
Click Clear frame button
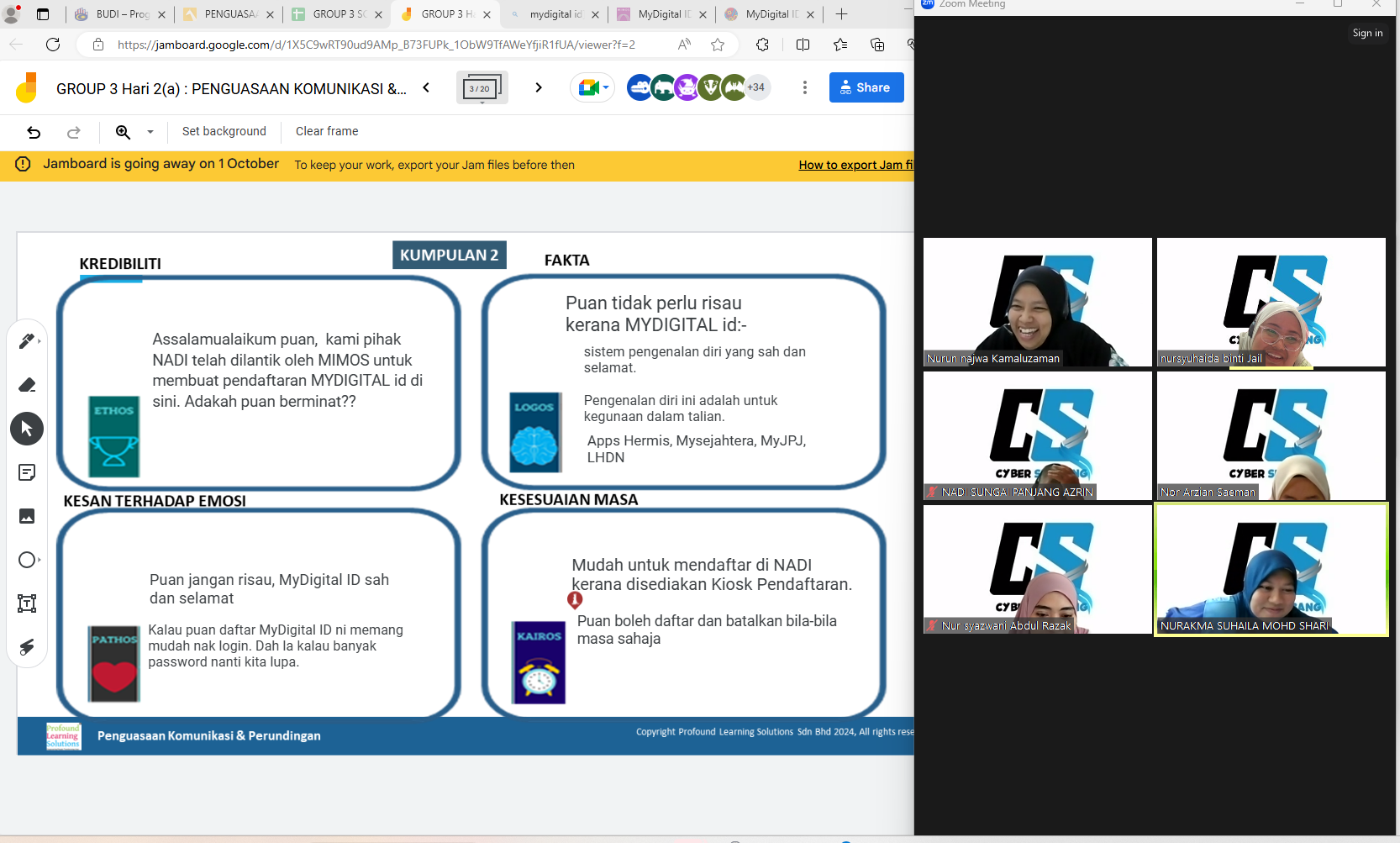click(x=327, y=131)
